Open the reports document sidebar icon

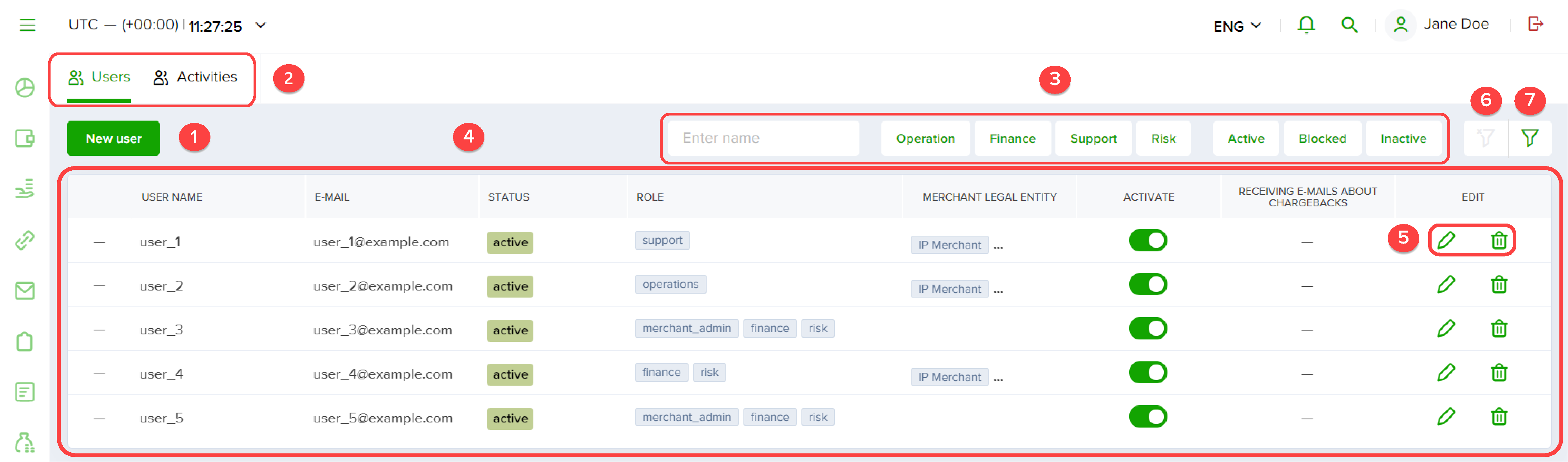(x=25, y=392)
